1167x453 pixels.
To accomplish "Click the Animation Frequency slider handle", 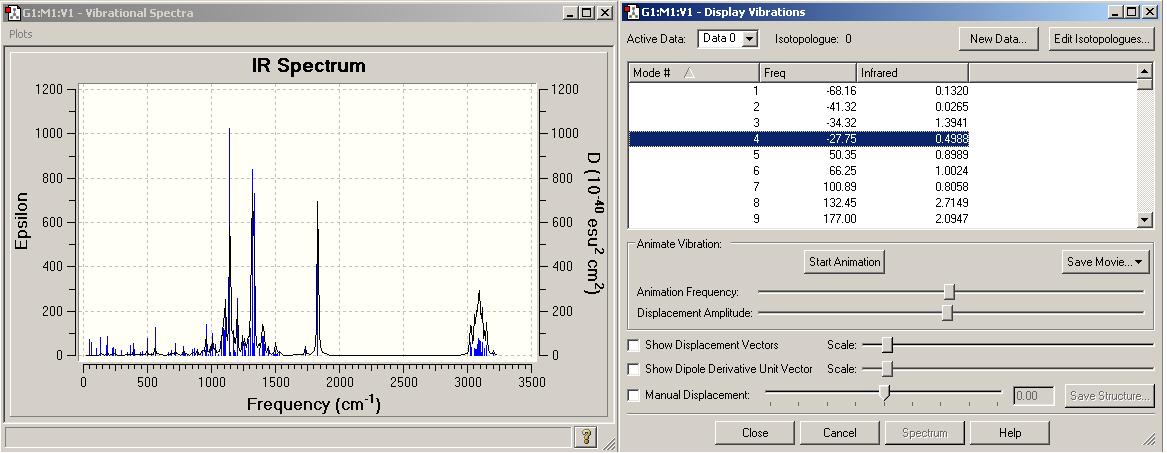I will [x=949, y=292].
